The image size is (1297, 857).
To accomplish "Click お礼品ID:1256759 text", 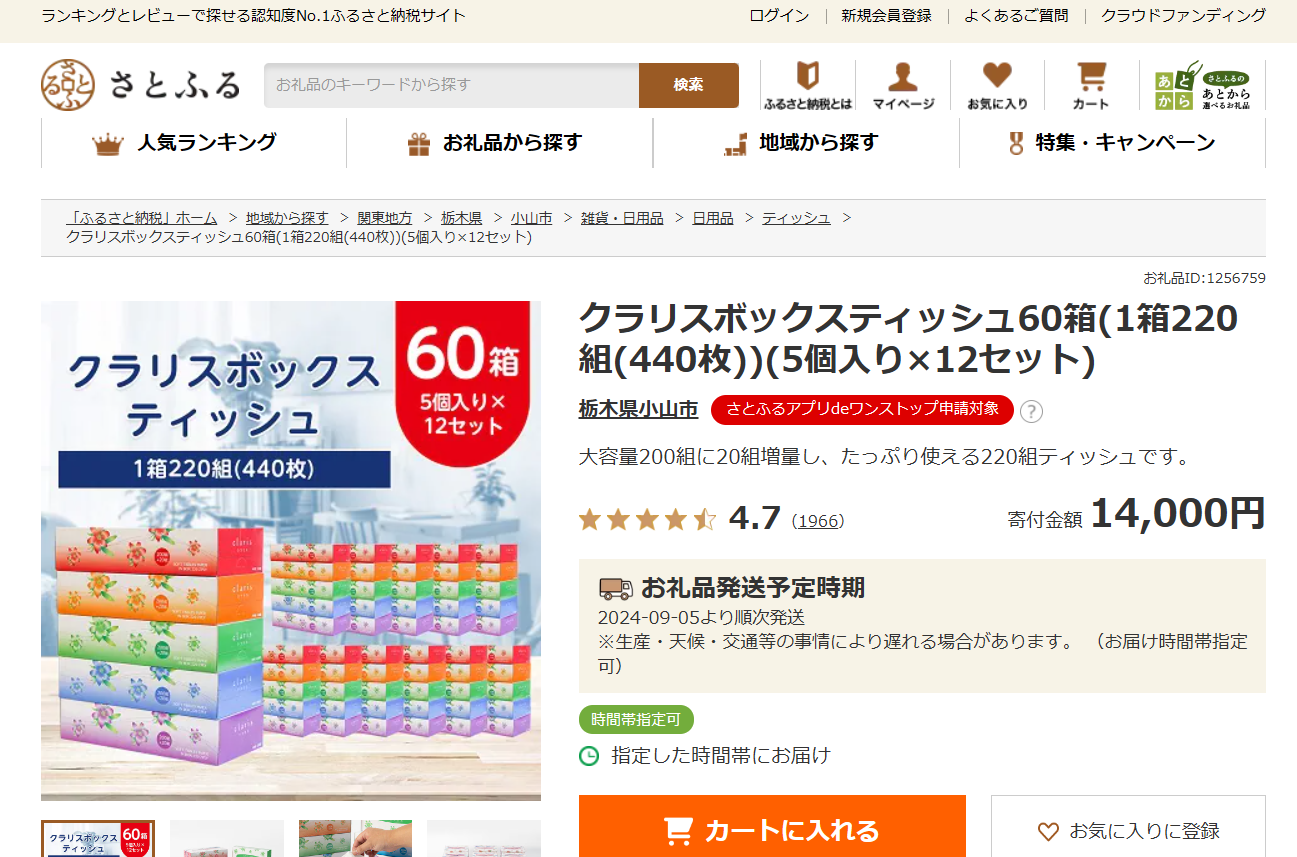I will (x=1204, y=278).
